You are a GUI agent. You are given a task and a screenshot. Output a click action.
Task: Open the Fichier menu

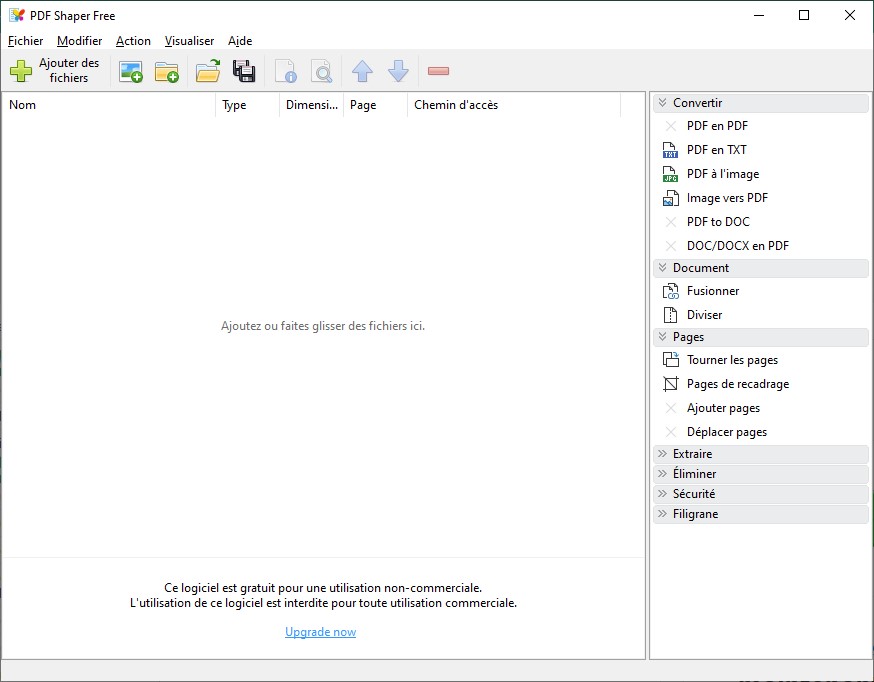tap(25, 41)
